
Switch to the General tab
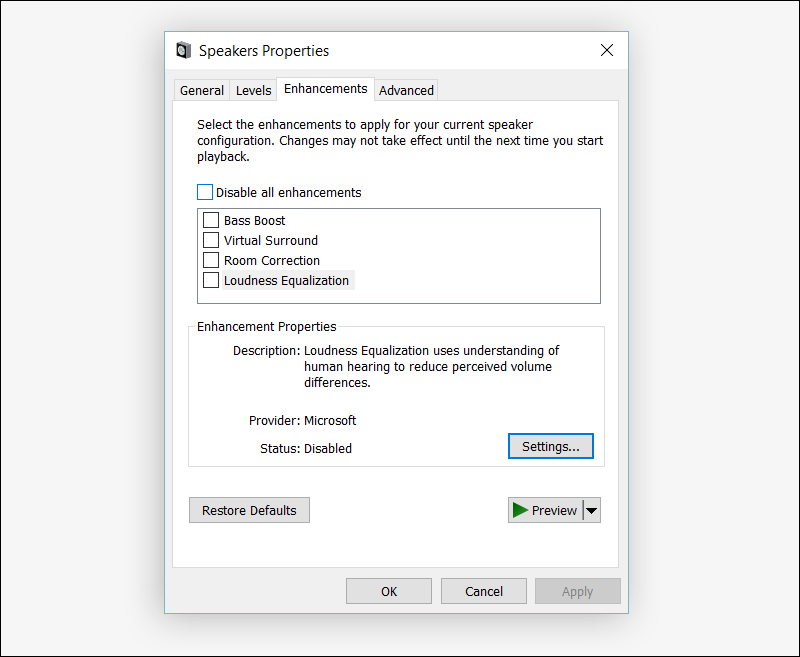(202, 90)
